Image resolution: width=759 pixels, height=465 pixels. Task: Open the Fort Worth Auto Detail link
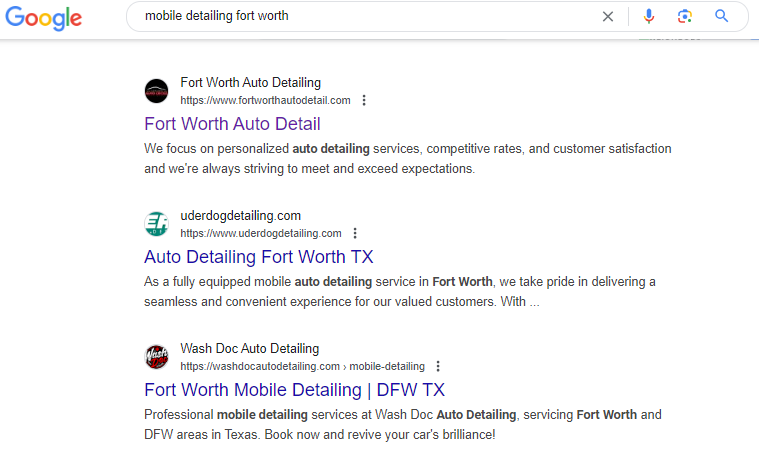coord(232,124)
